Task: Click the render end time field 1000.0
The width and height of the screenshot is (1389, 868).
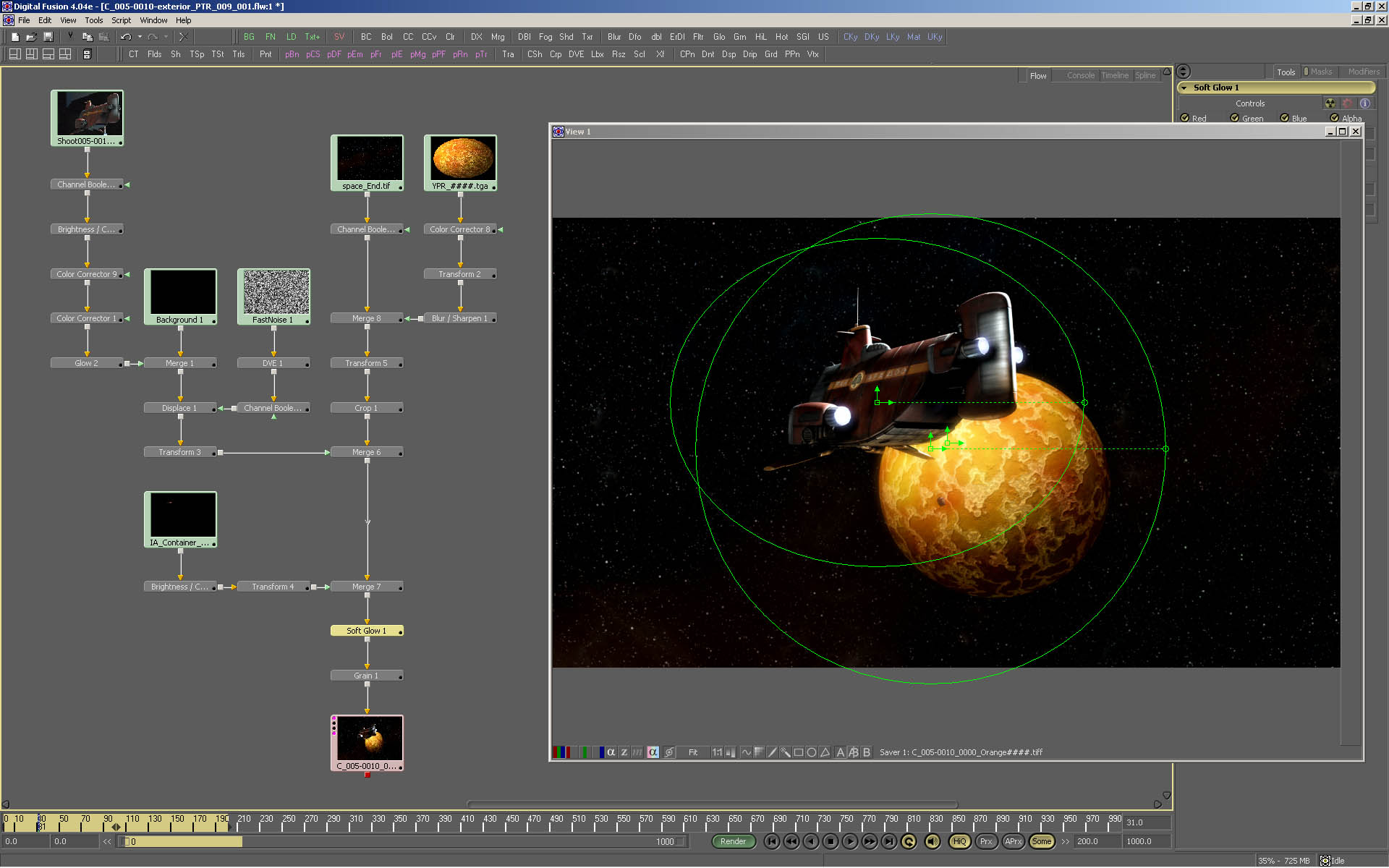Action: tap(1146, 841)
